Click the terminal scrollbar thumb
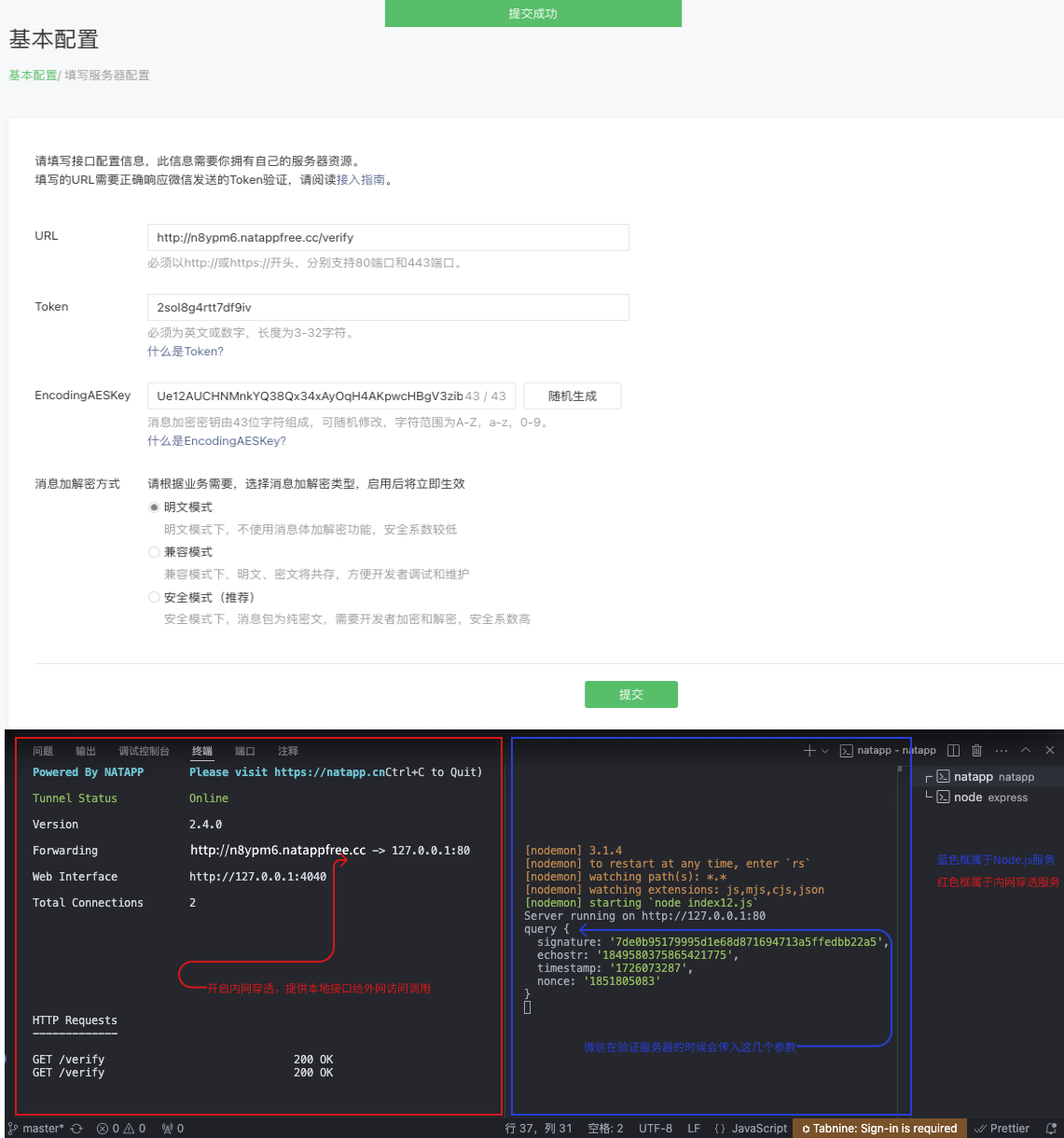 pos(900,769)
